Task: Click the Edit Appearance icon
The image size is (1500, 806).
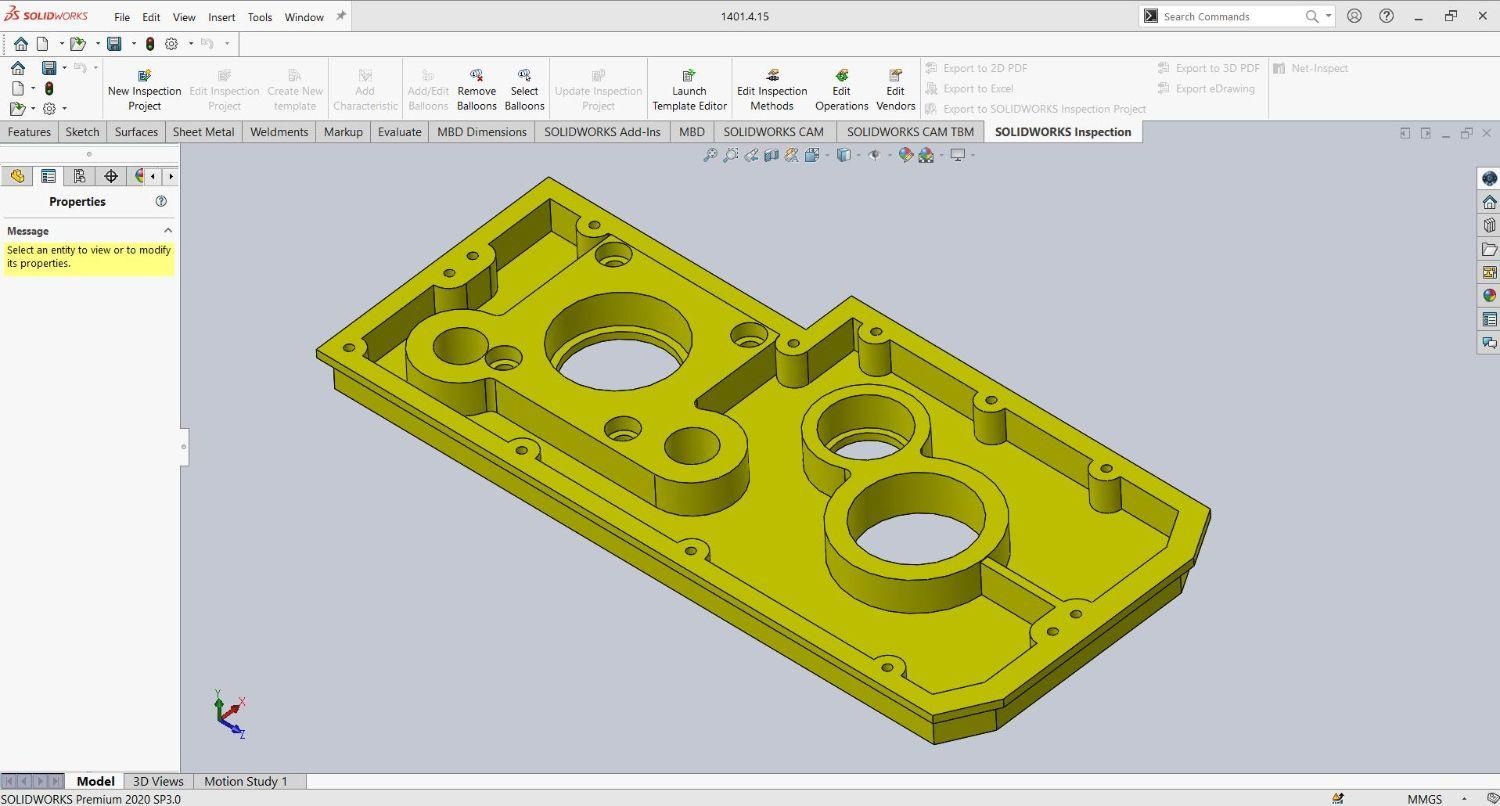Action: [x=905, y=155]
